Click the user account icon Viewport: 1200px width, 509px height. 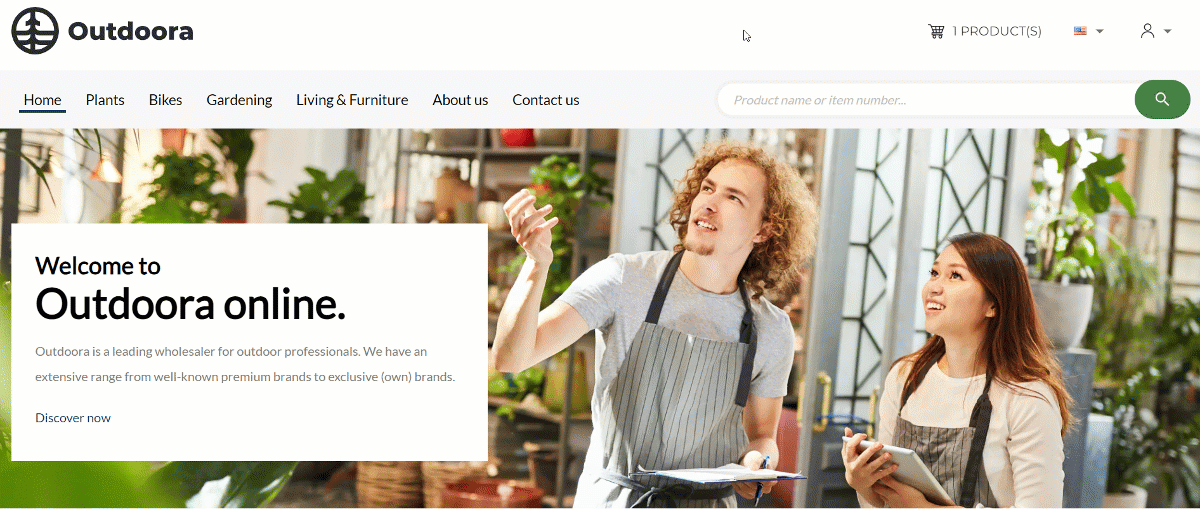click(x=1148, y=31)
